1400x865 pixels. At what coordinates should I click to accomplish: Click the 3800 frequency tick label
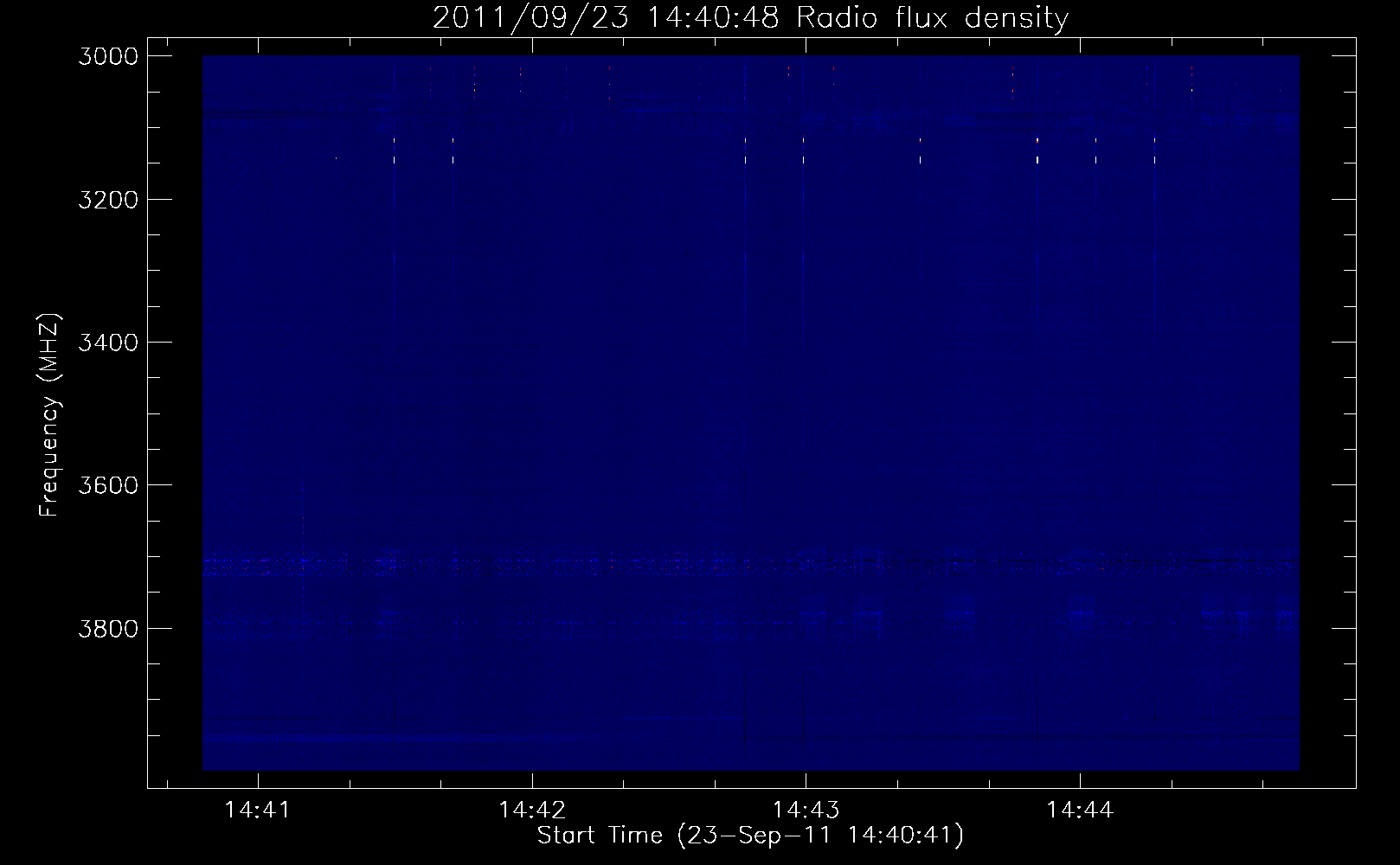click(x=108, y=628)
